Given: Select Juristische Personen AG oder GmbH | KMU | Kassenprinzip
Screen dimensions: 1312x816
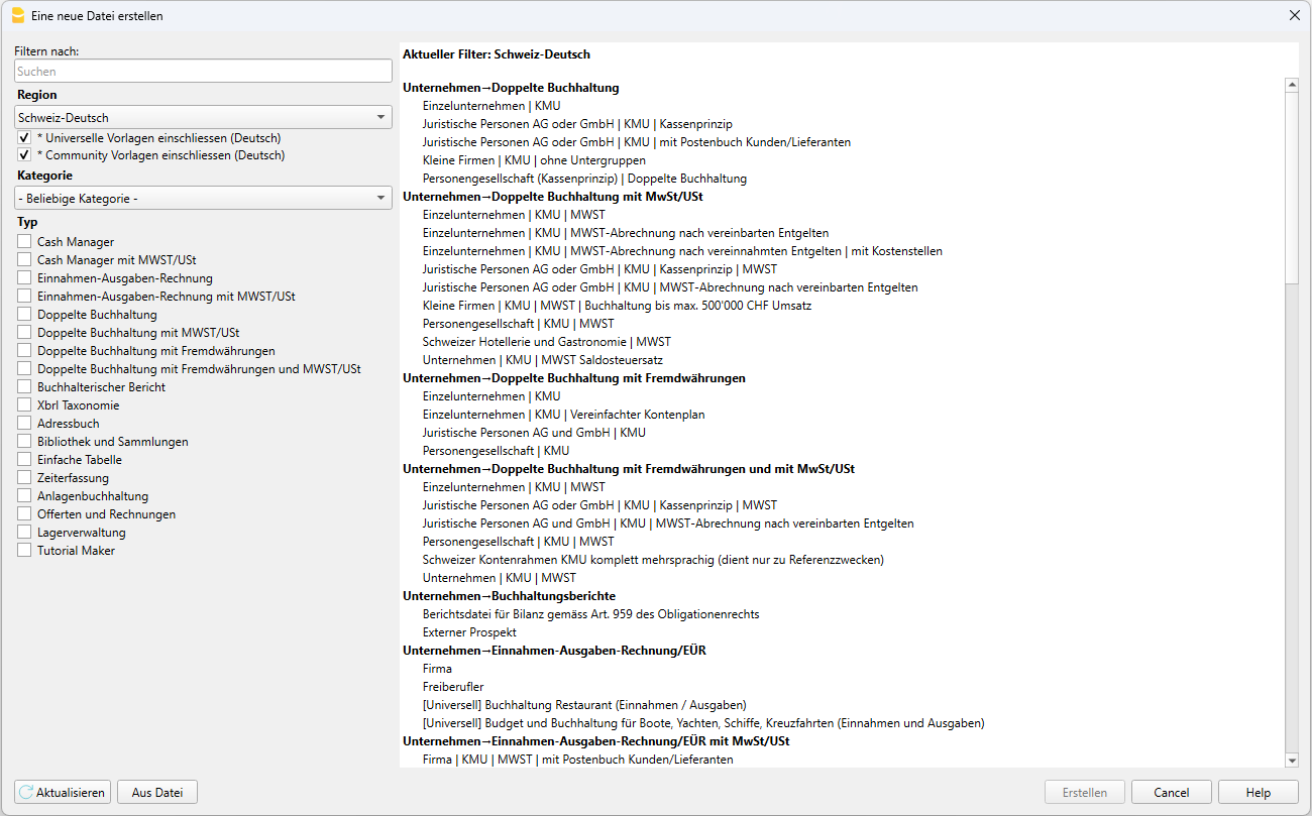Looking at the screenshot, I should 577,124.
